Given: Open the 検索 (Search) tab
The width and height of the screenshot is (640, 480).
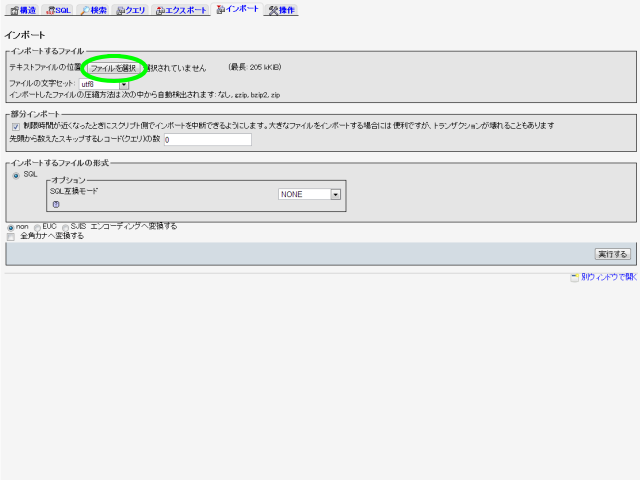Looking at the screenshot, I should click(93, 10).
